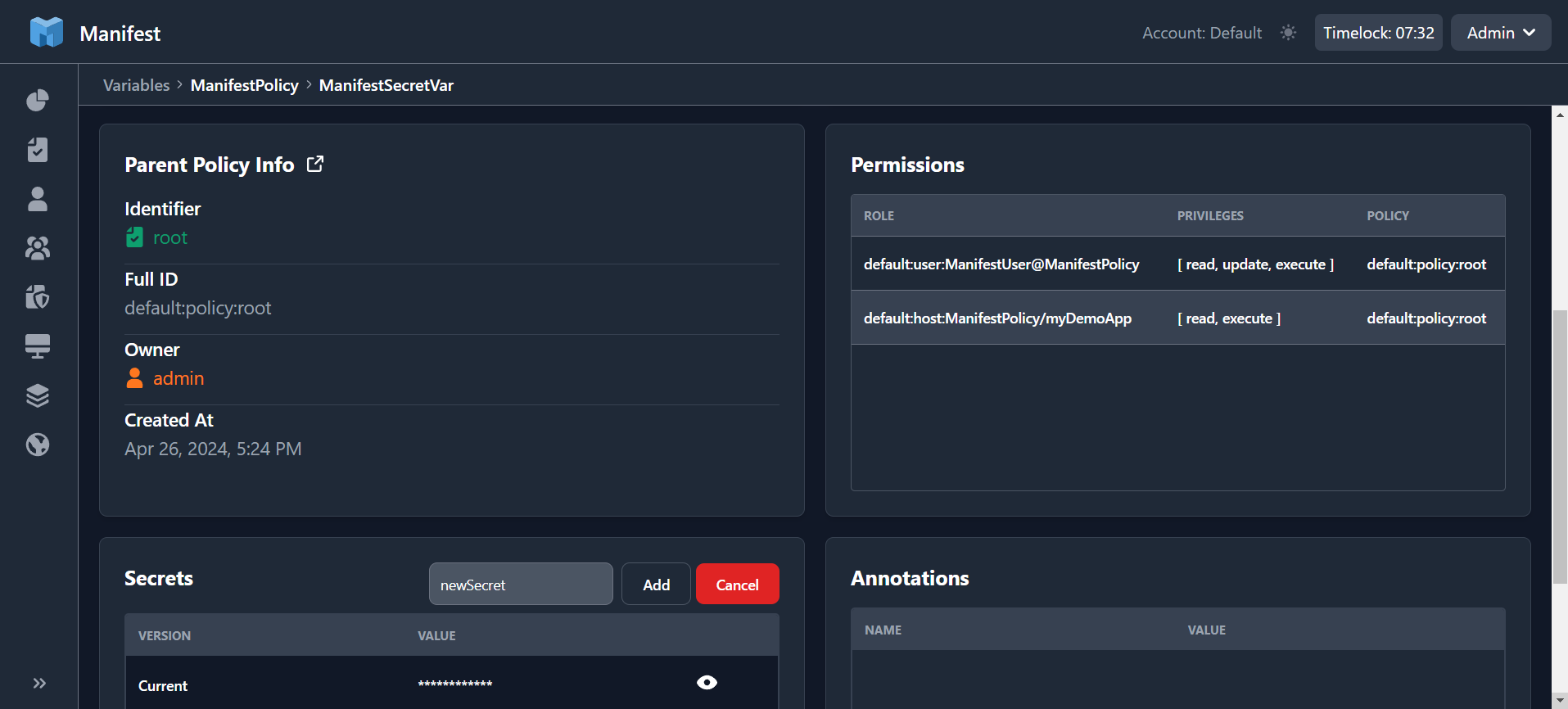Reveal the Current secret value with eye icon
1568x709 pixels.
(x=707, y=682)
